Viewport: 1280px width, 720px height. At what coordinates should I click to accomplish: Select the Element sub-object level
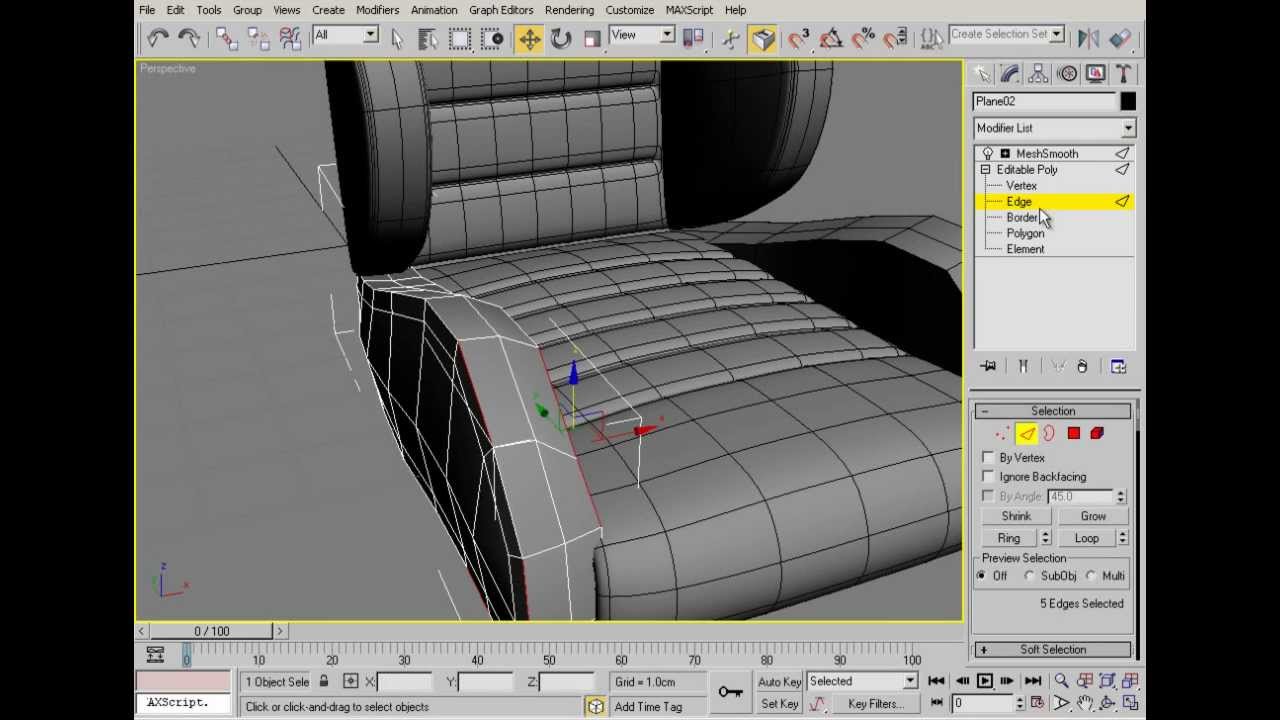[1025, 249]
